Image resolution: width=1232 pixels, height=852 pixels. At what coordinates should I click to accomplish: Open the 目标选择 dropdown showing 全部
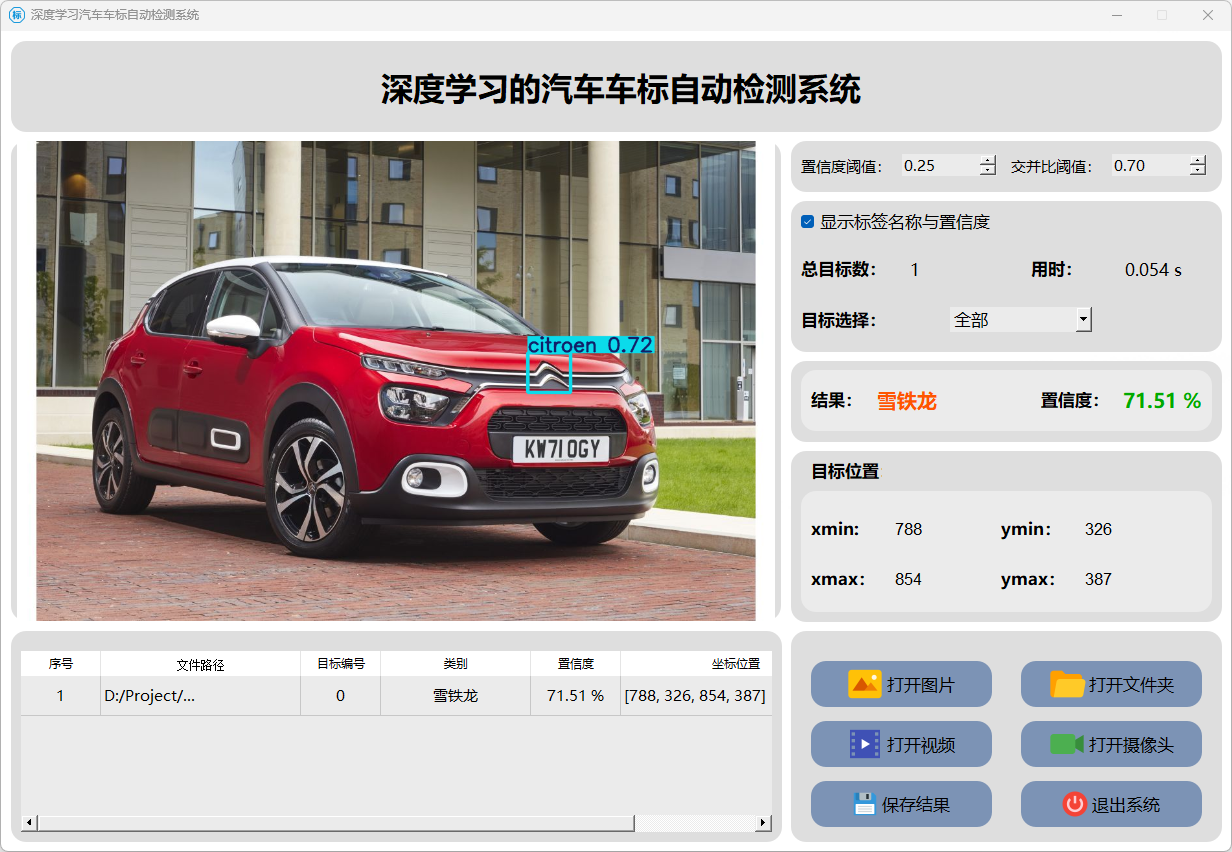coord(1082,320)
